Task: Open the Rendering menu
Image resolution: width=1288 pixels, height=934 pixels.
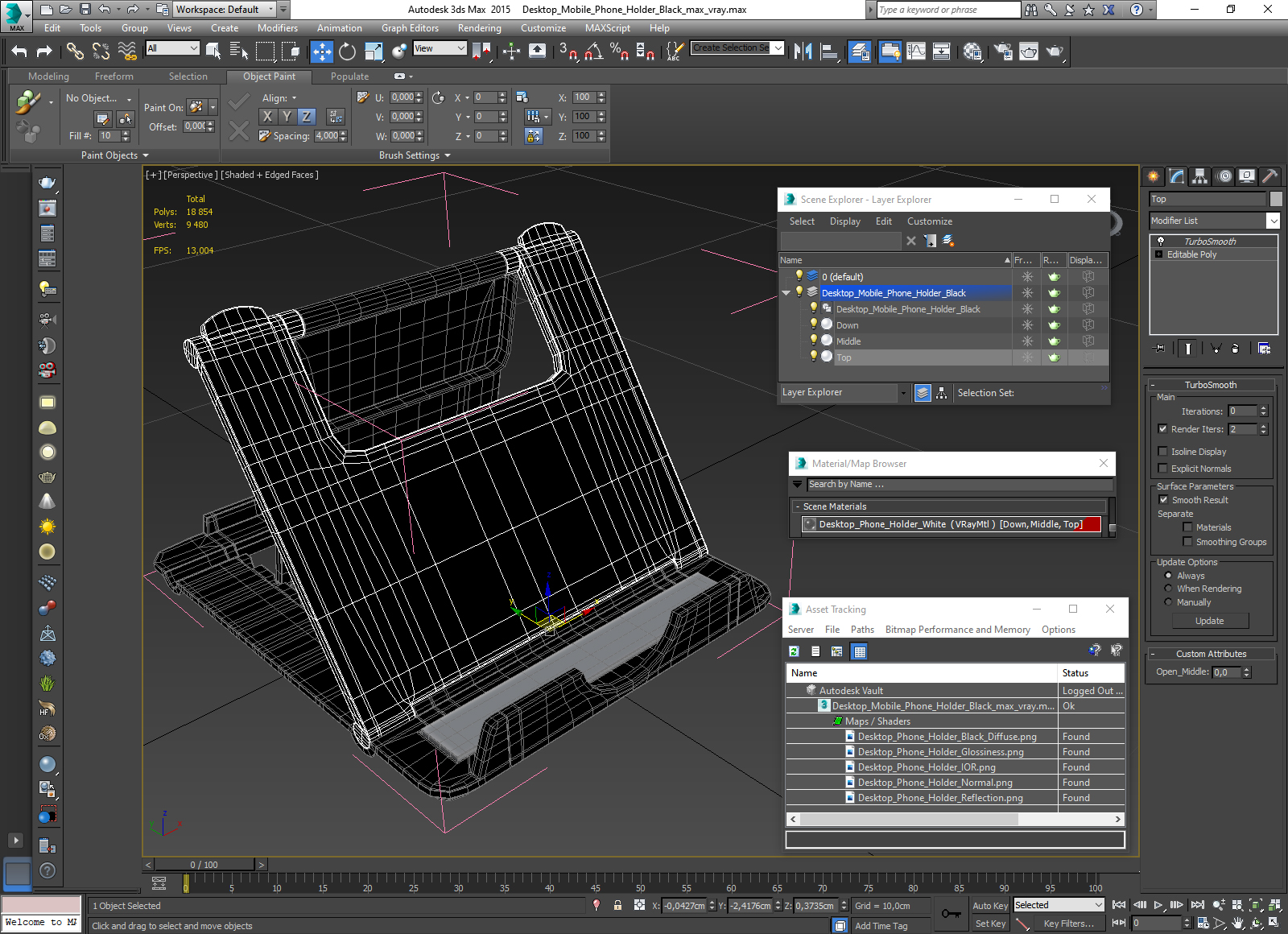Action: pos(479,28)
